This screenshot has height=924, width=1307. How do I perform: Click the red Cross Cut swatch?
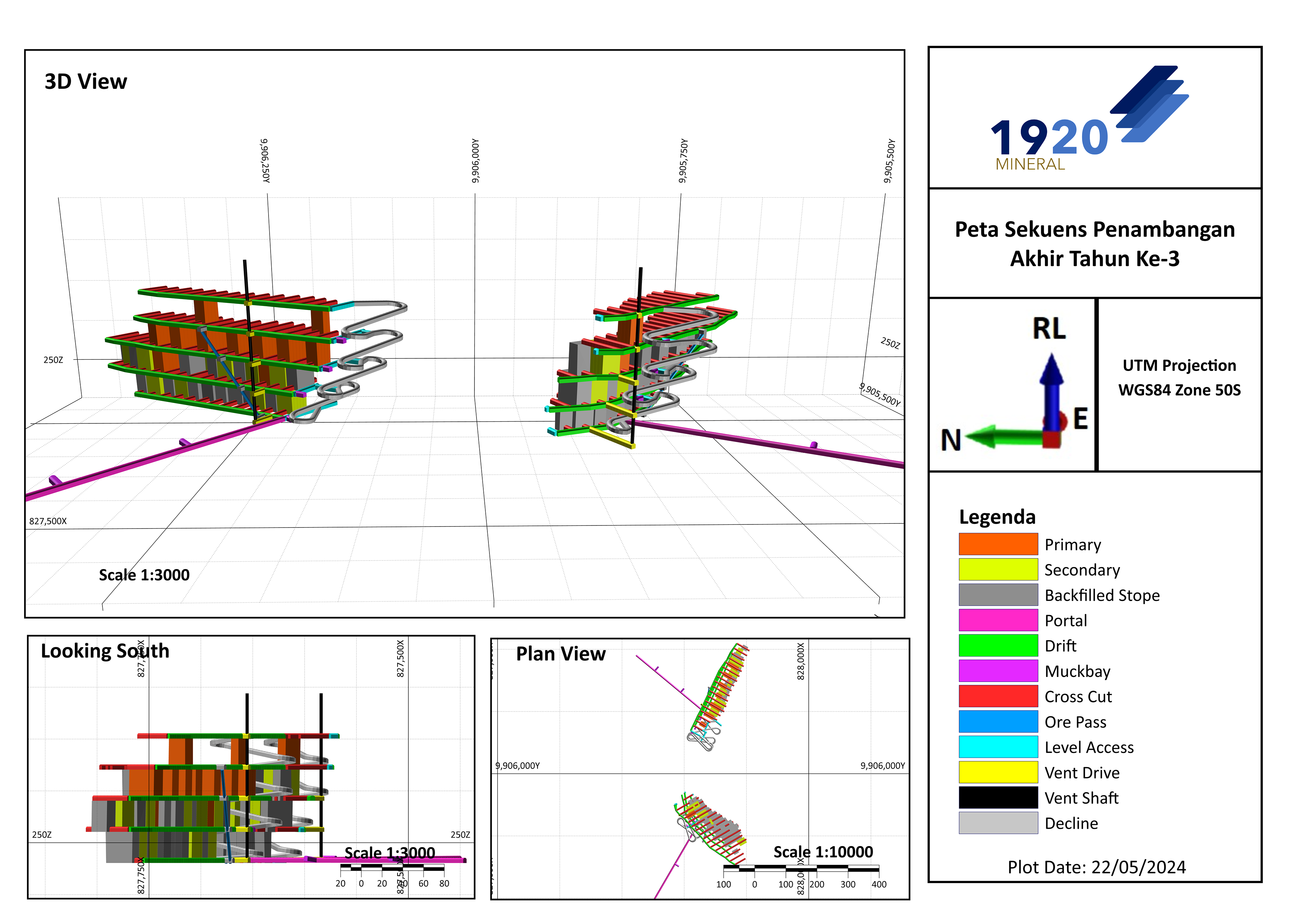pos(998,696)
